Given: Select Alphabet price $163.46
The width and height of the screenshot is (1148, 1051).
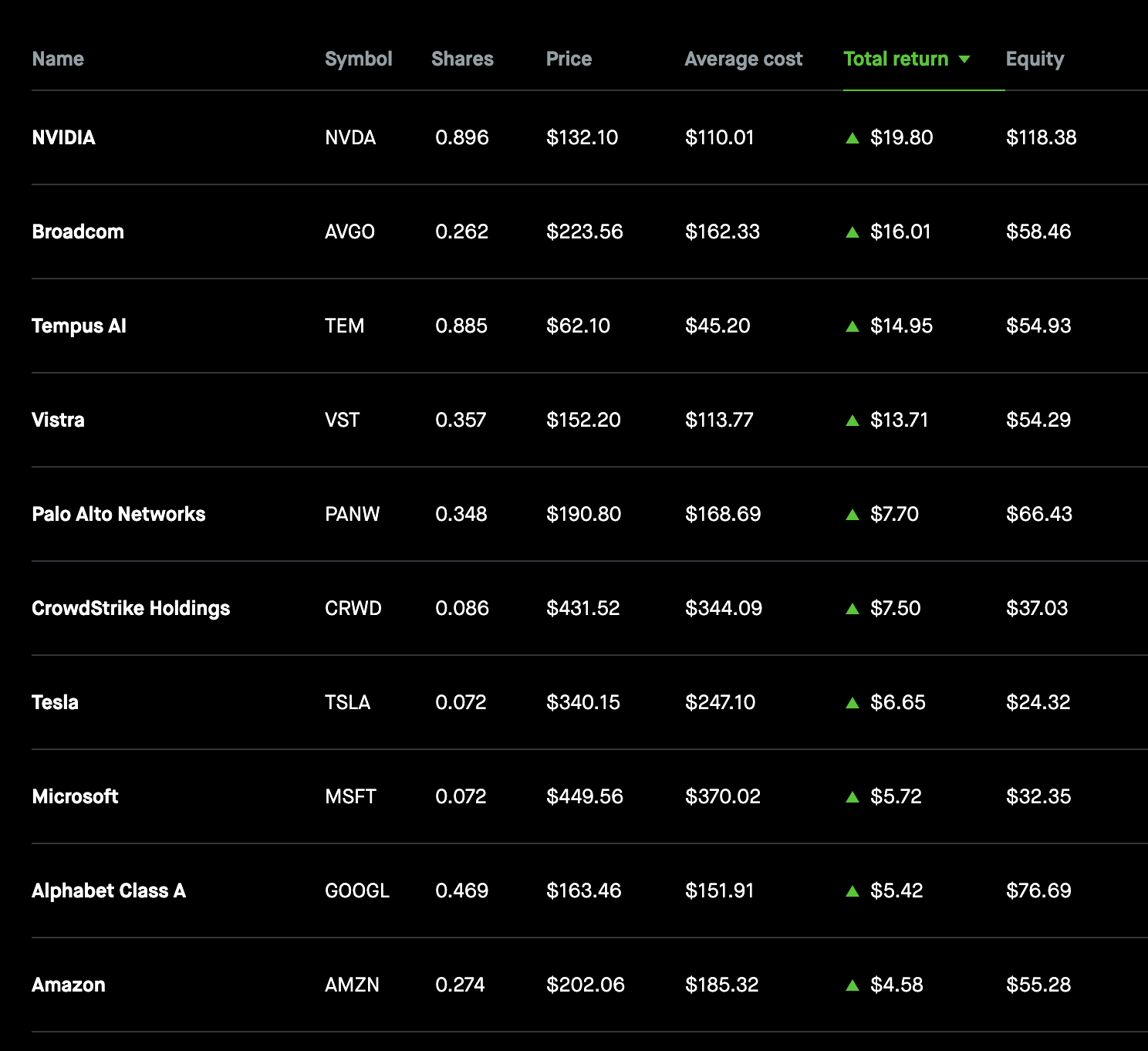Looking at the screenshot, I should [x=584, y=890].
